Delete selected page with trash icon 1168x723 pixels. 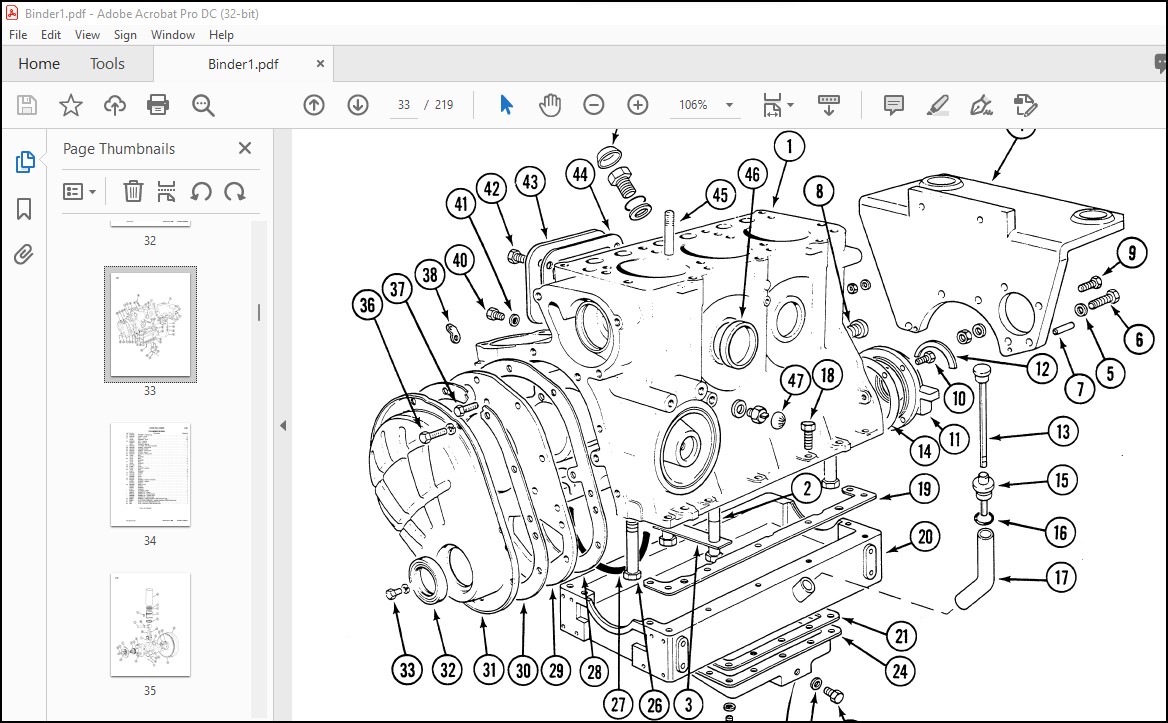pos(133,191)
